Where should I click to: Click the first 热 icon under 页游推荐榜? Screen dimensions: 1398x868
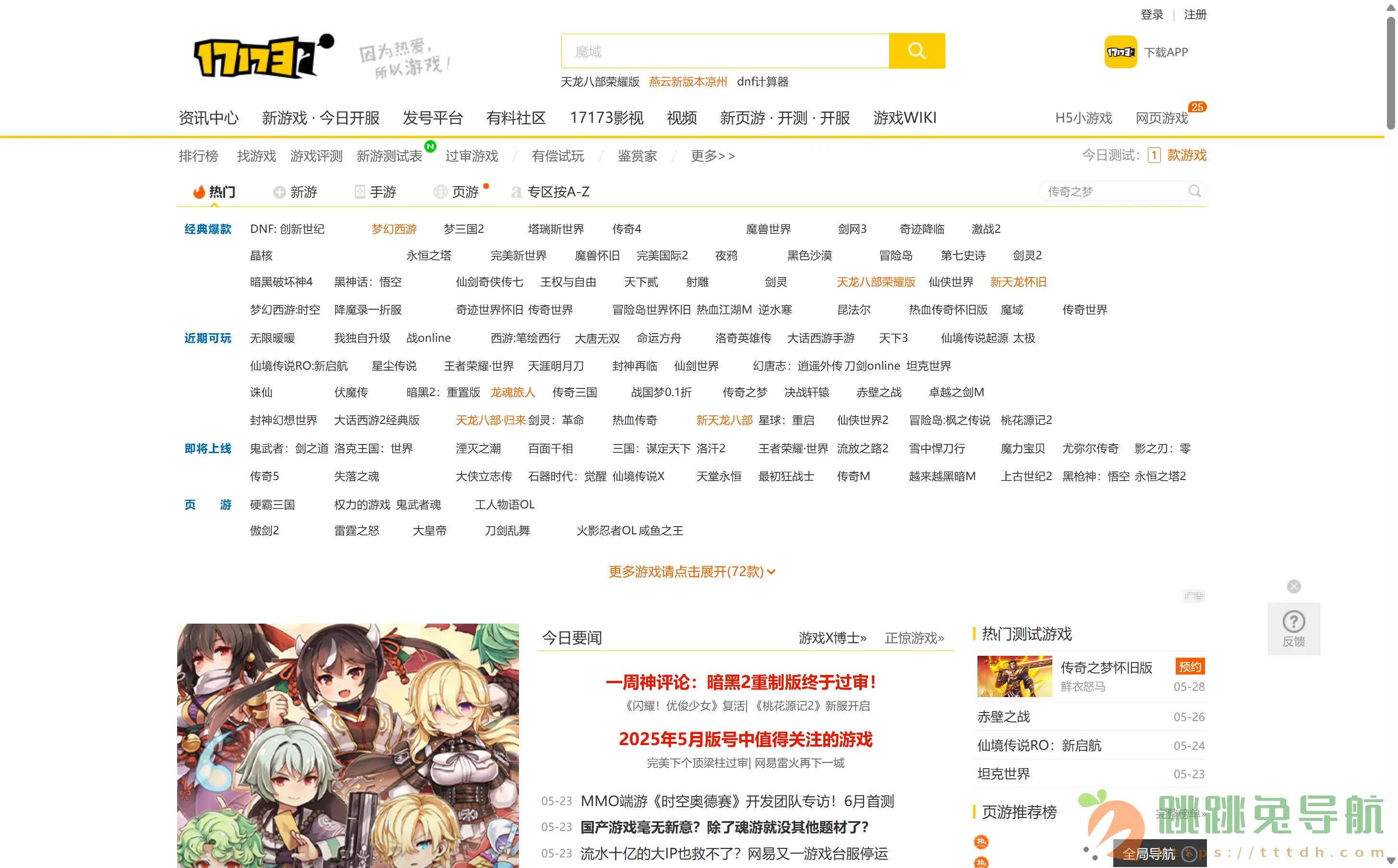click(x=981, y=842)
